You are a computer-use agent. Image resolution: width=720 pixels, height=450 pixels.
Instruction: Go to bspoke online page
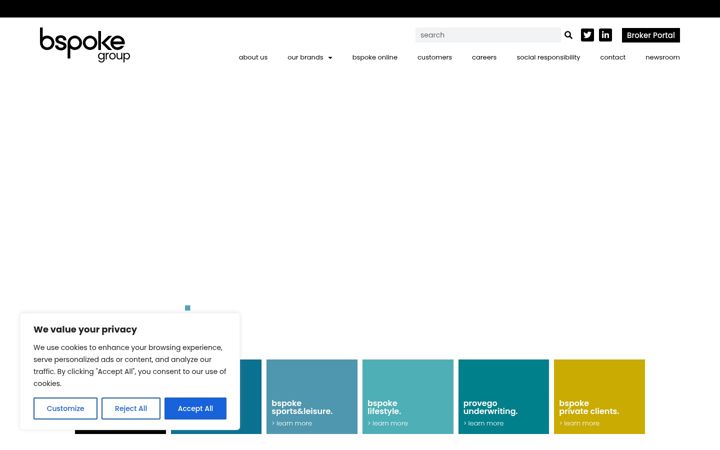pos(375,57)
